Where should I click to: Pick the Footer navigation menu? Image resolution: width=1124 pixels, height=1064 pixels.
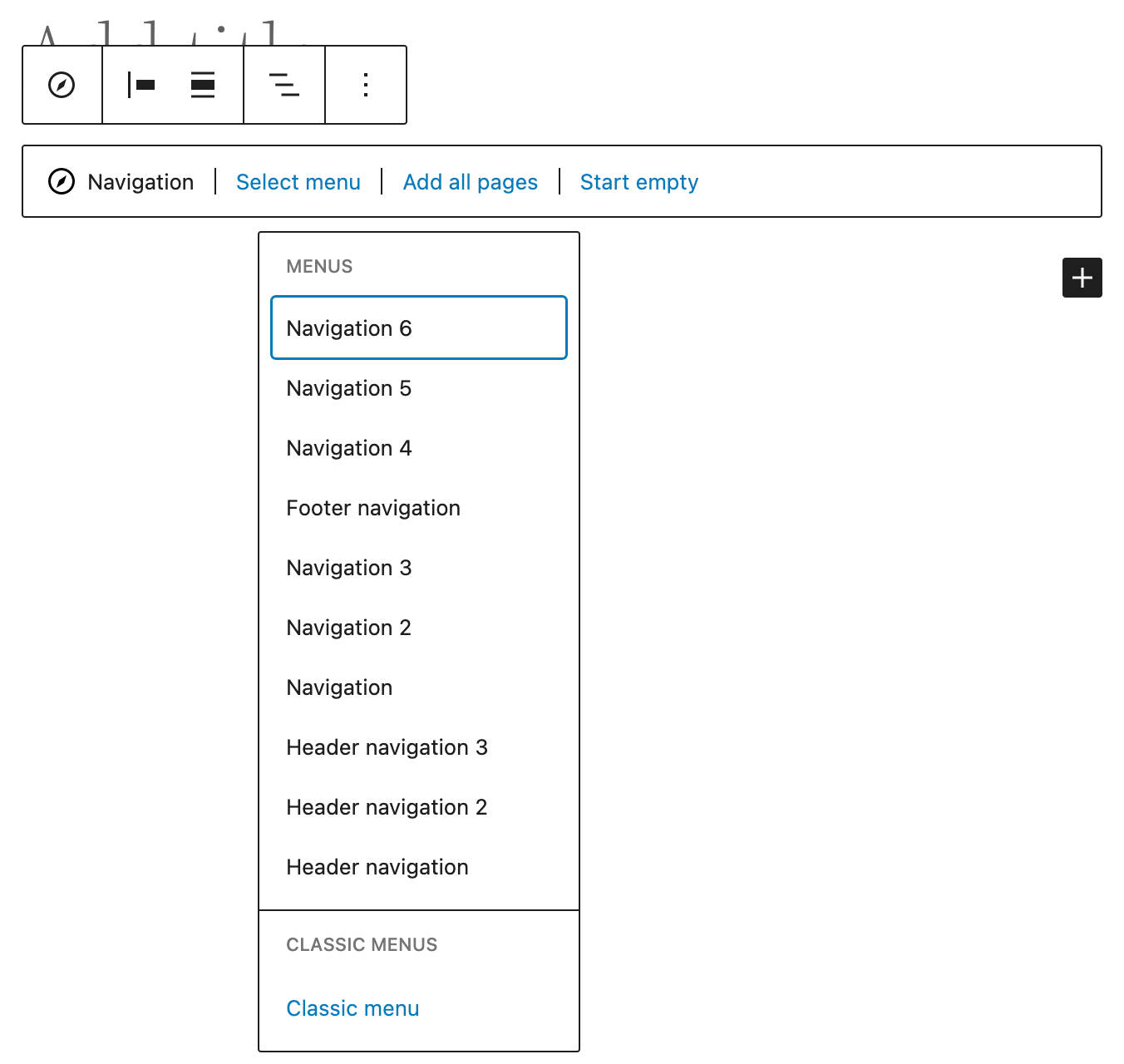(373, 508)
